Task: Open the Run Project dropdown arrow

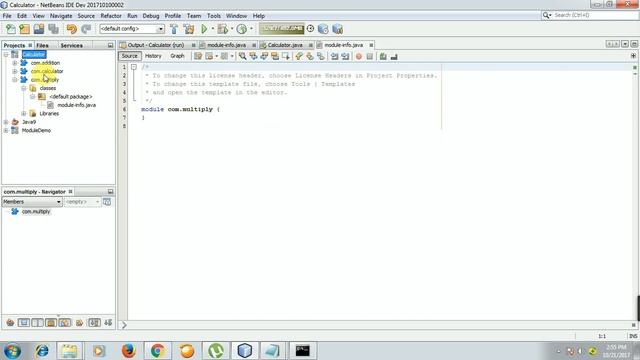Action: (212, 29)
